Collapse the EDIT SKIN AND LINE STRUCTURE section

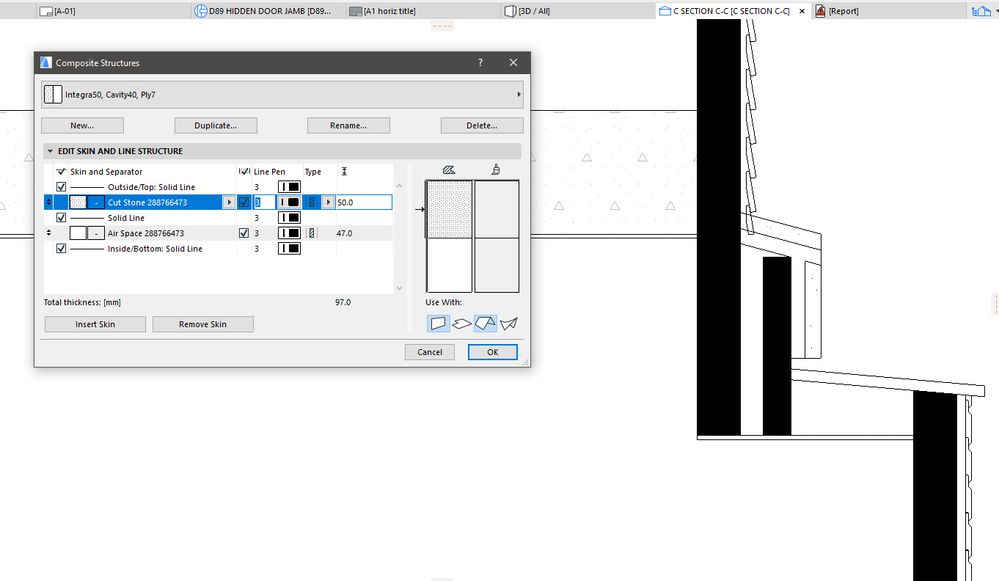coord(50,150)
